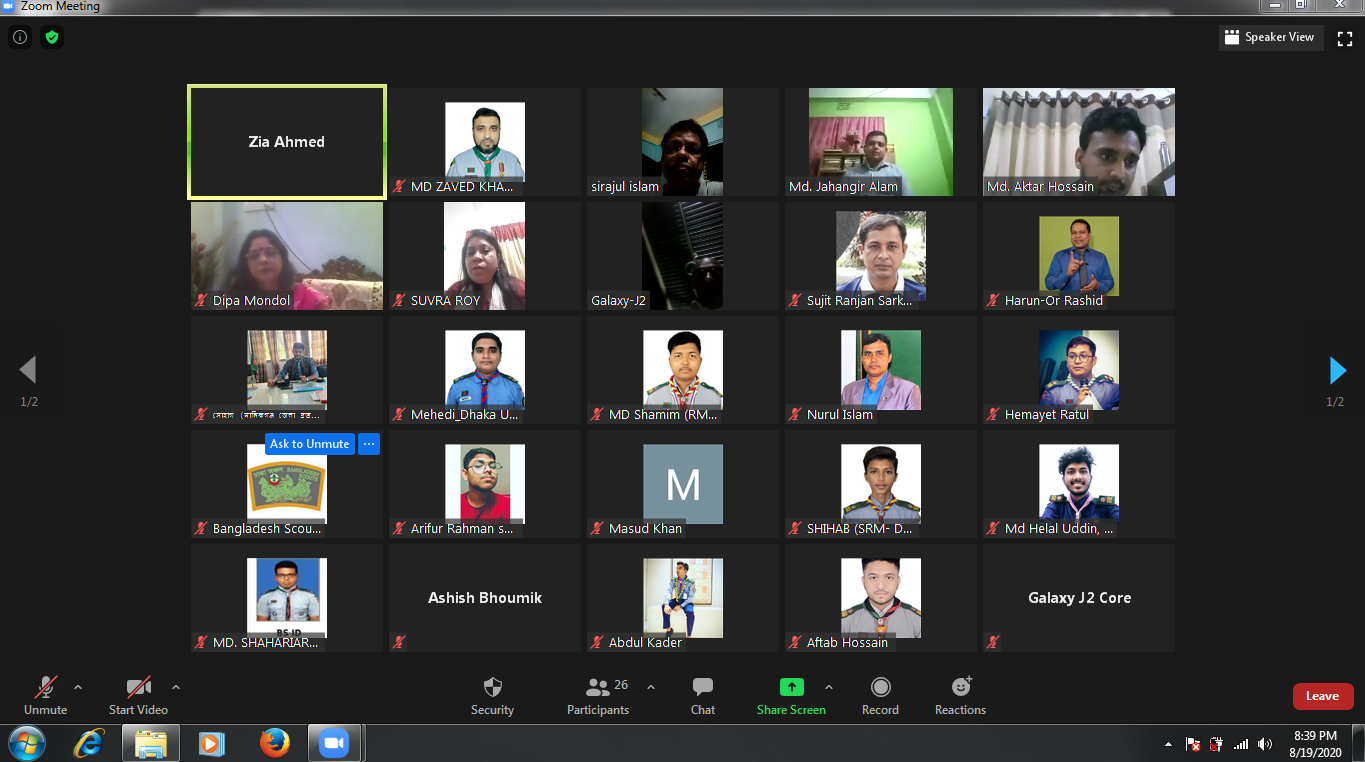Click the green encryption shield icon
1365x762 pixels.
(52, 38)
